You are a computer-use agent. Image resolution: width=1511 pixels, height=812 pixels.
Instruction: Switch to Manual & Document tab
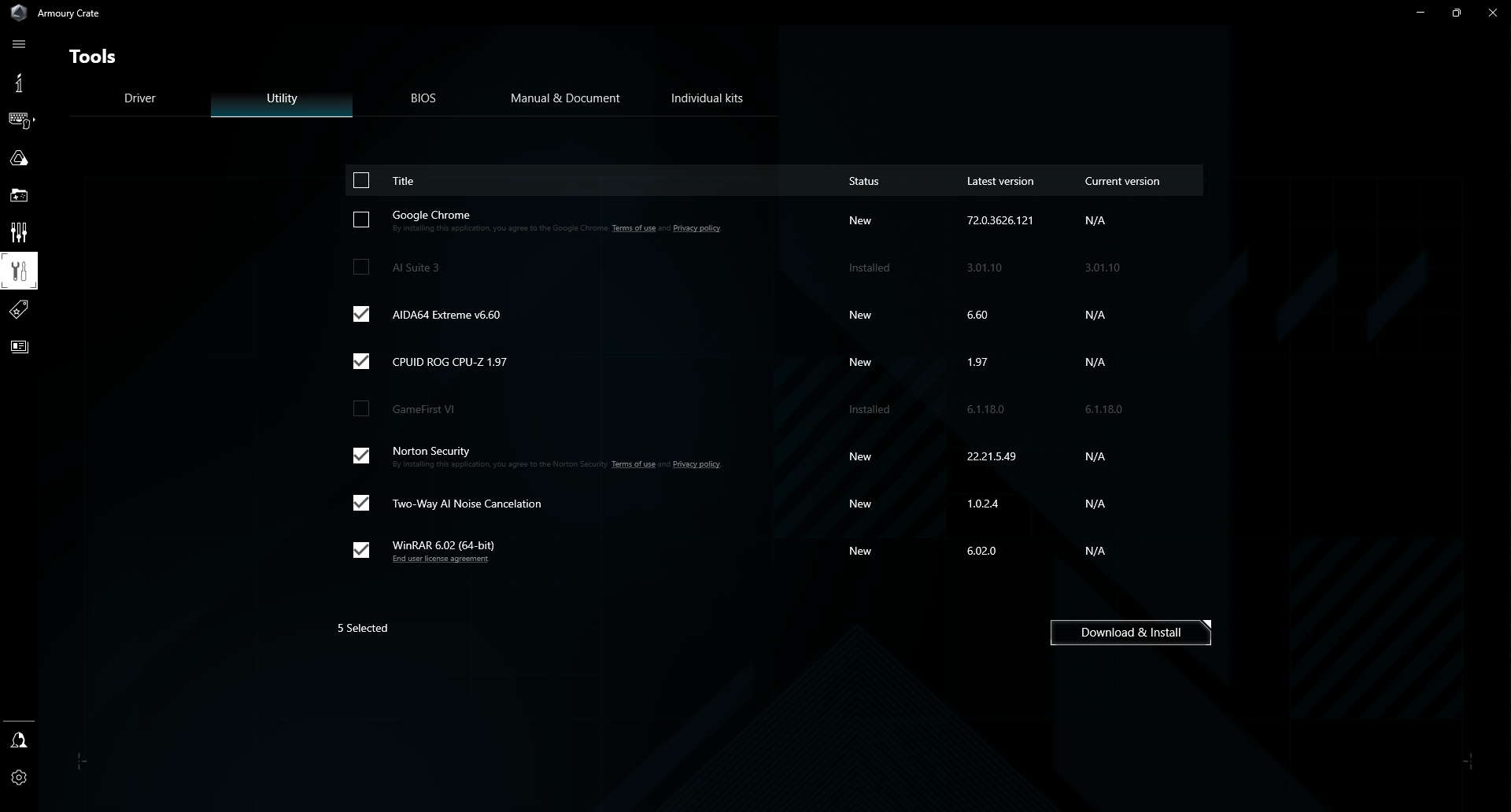(565, 98)
